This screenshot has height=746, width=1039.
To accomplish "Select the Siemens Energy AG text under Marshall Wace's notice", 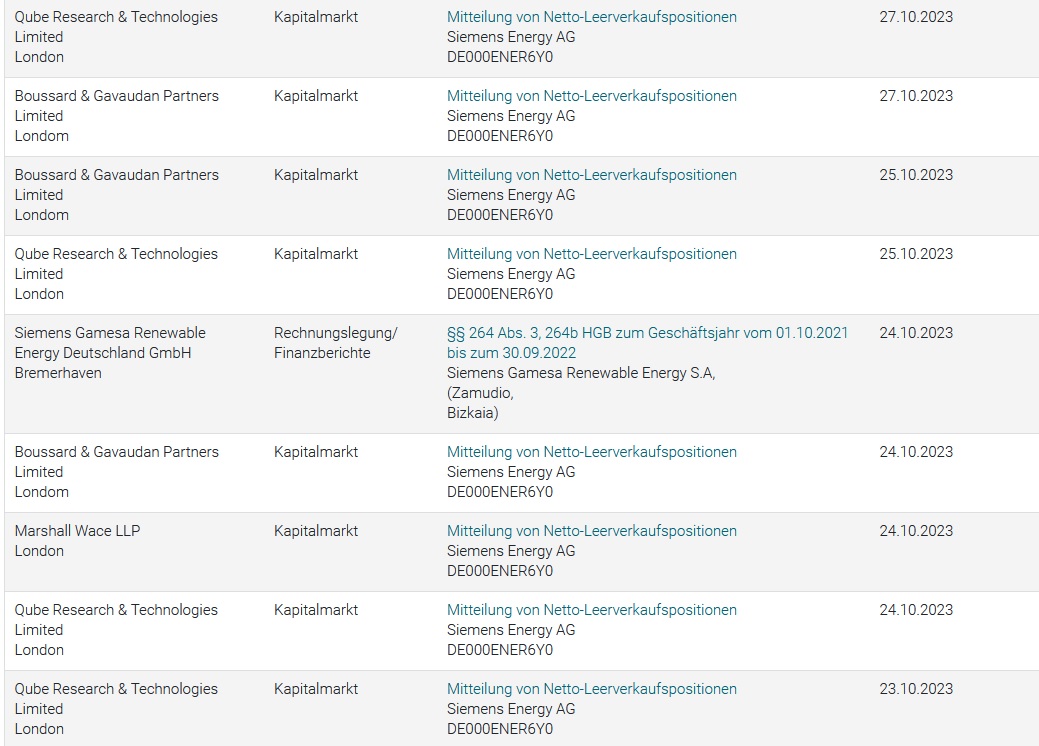I will (503, 551).
